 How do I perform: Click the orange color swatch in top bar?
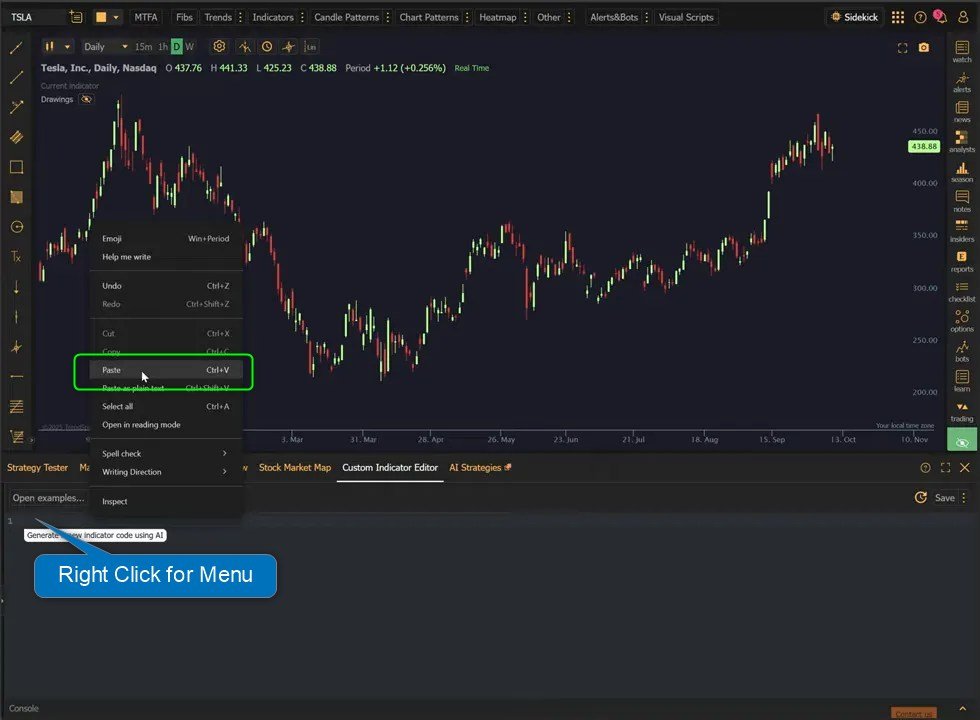pos(101,18)
